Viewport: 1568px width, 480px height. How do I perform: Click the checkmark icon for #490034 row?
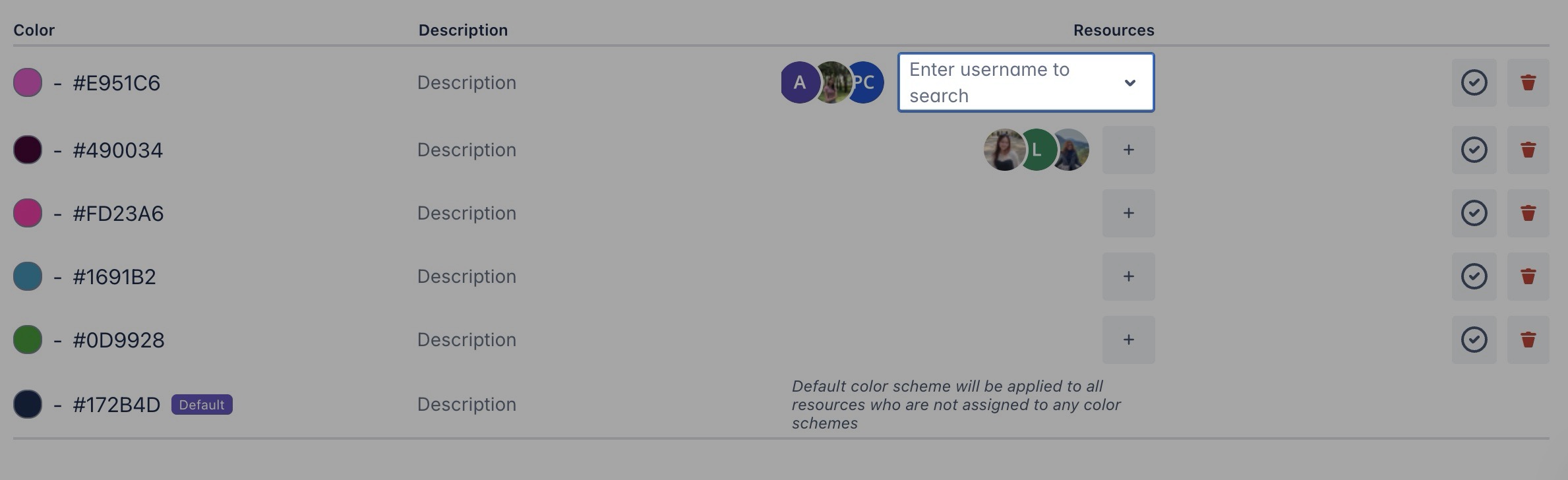pyautogui.click(x=1474, y=150)
